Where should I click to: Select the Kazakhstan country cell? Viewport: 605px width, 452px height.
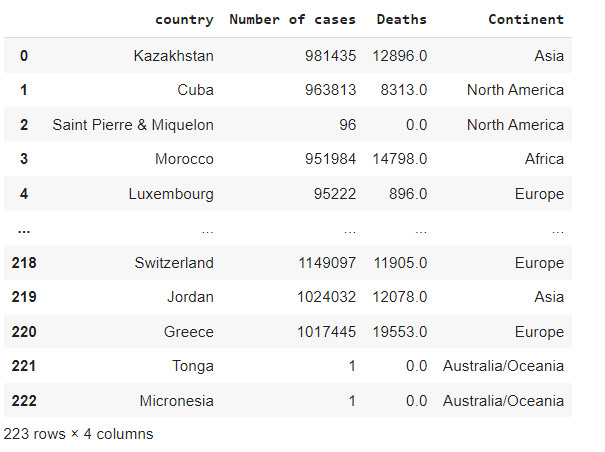point(173,56)
